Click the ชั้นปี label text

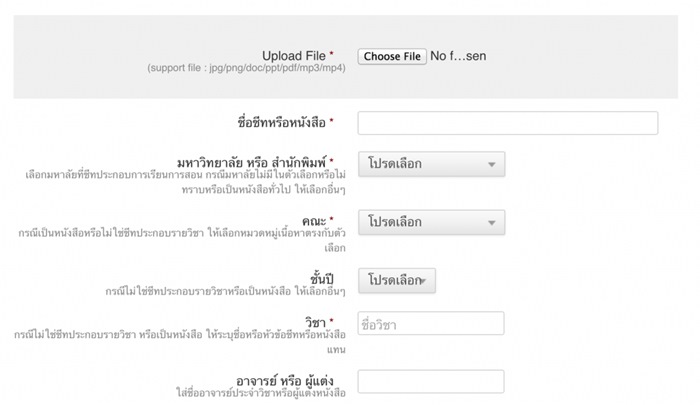coord(322,279)
